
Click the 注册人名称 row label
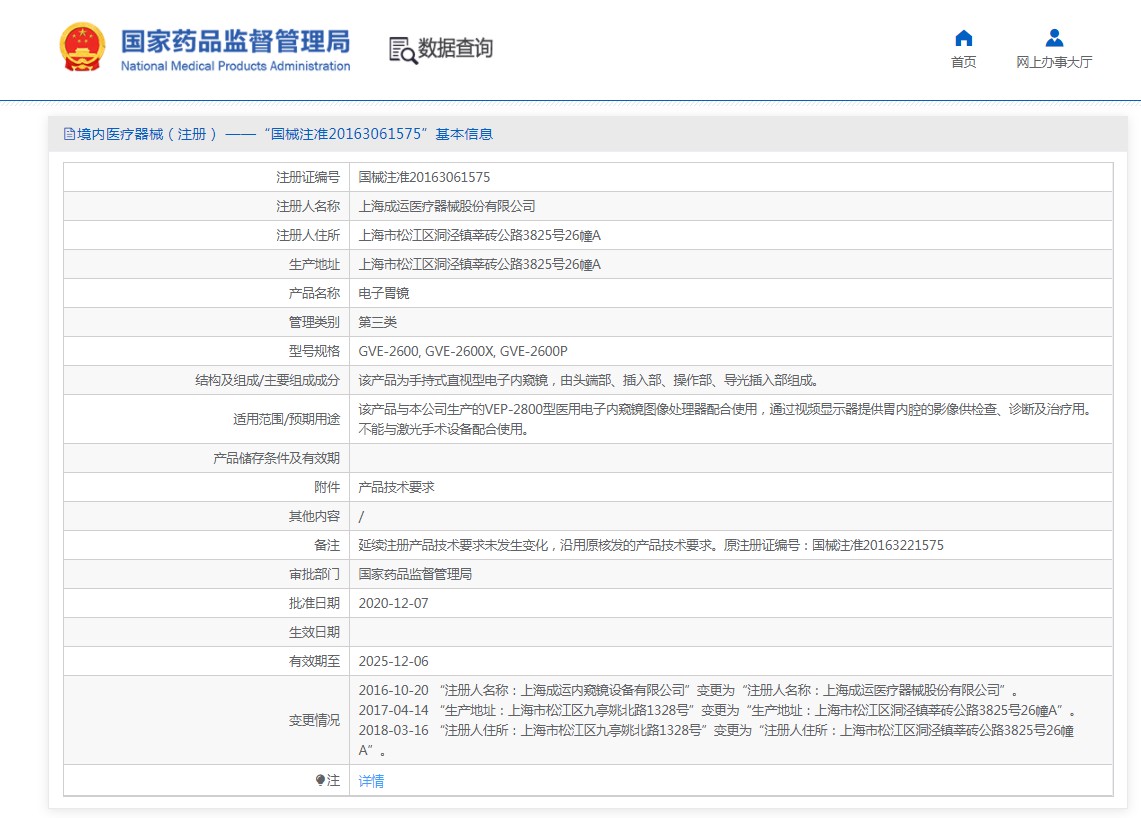(308, 207)
